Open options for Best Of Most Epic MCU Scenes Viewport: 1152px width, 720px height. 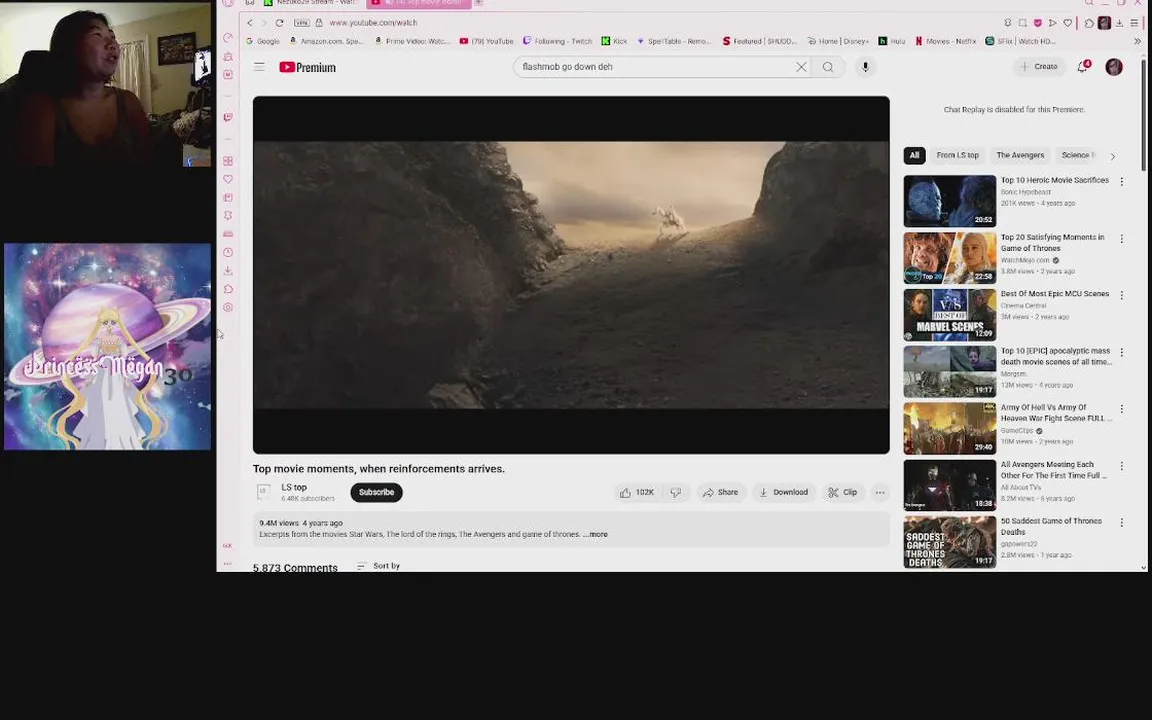click(x=1121, y=295)
